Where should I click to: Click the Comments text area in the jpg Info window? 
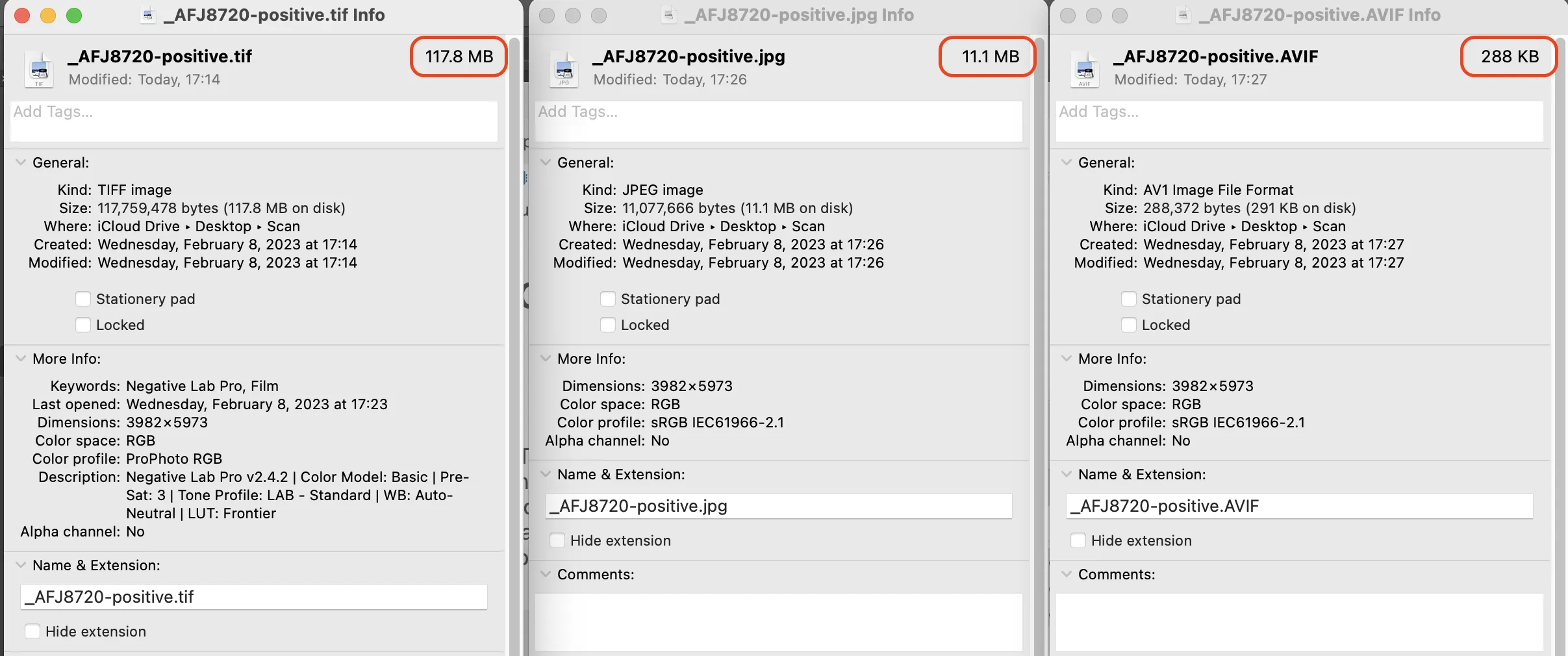pyautogui.click(x=779, y=622)
